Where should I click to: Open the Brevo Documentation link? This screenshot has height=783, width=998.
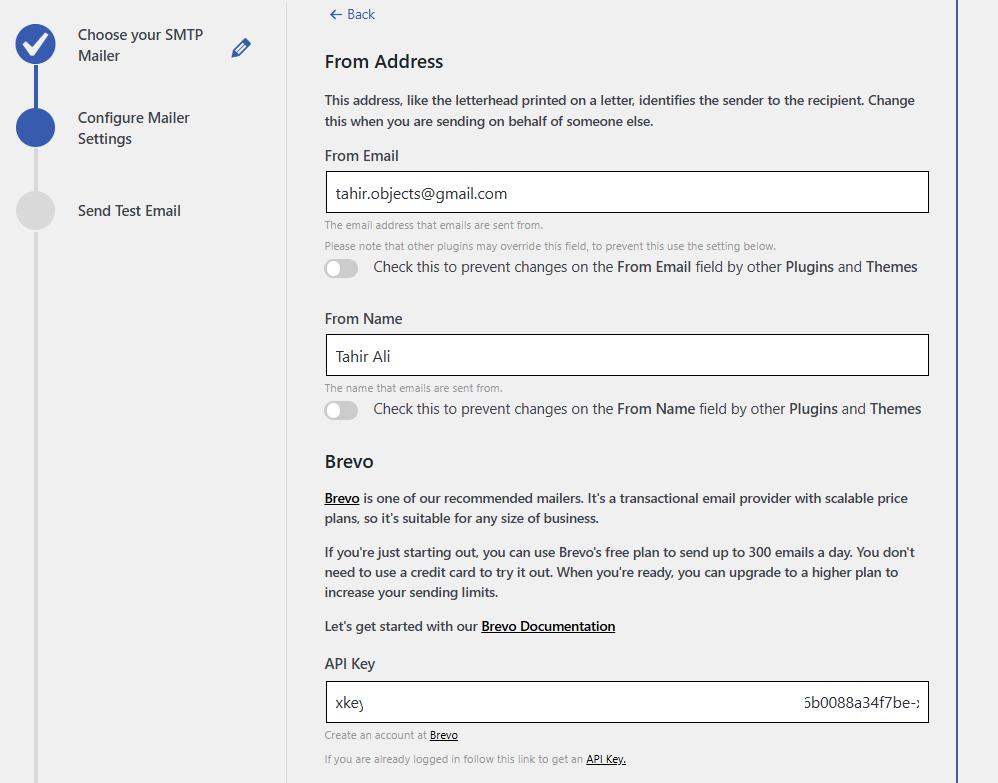[548, 627]
